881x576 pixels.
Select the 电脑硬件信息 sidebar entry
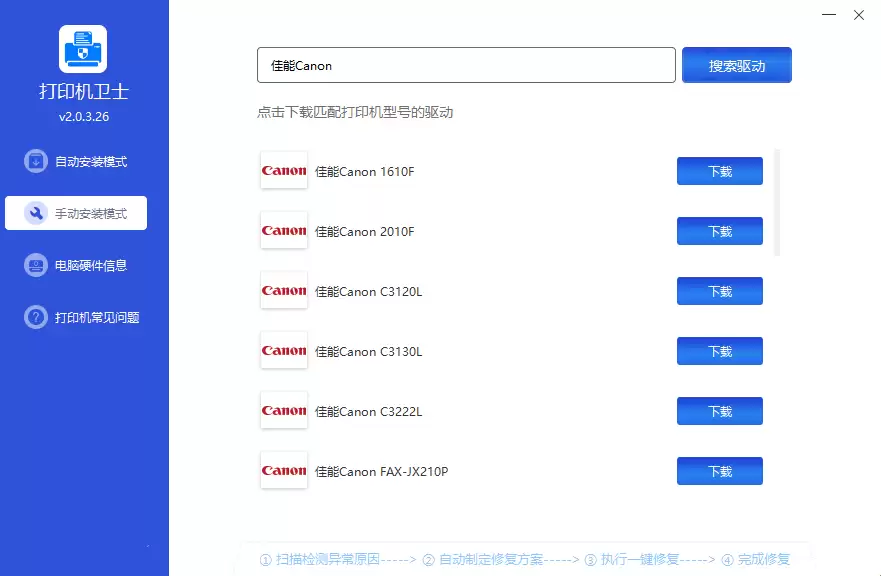click(76, 265)
